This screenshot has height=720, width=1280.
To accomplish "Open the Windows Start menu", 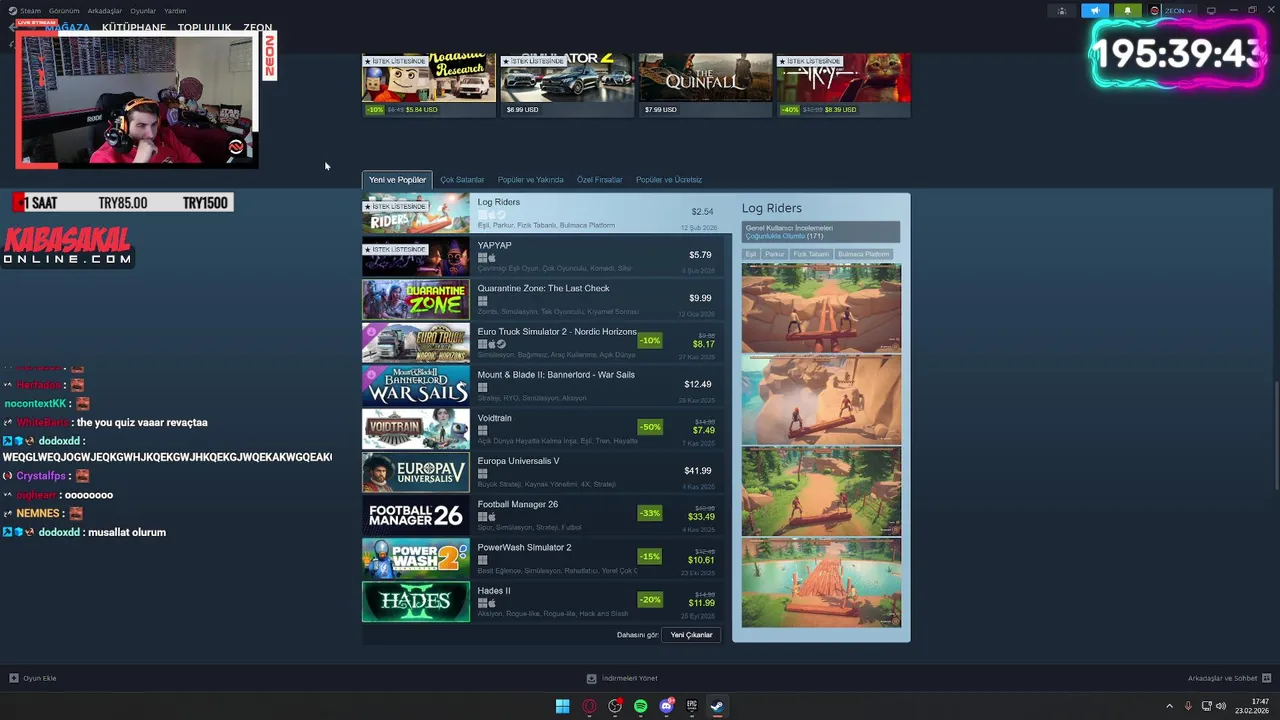I will [x=563, y=706].
